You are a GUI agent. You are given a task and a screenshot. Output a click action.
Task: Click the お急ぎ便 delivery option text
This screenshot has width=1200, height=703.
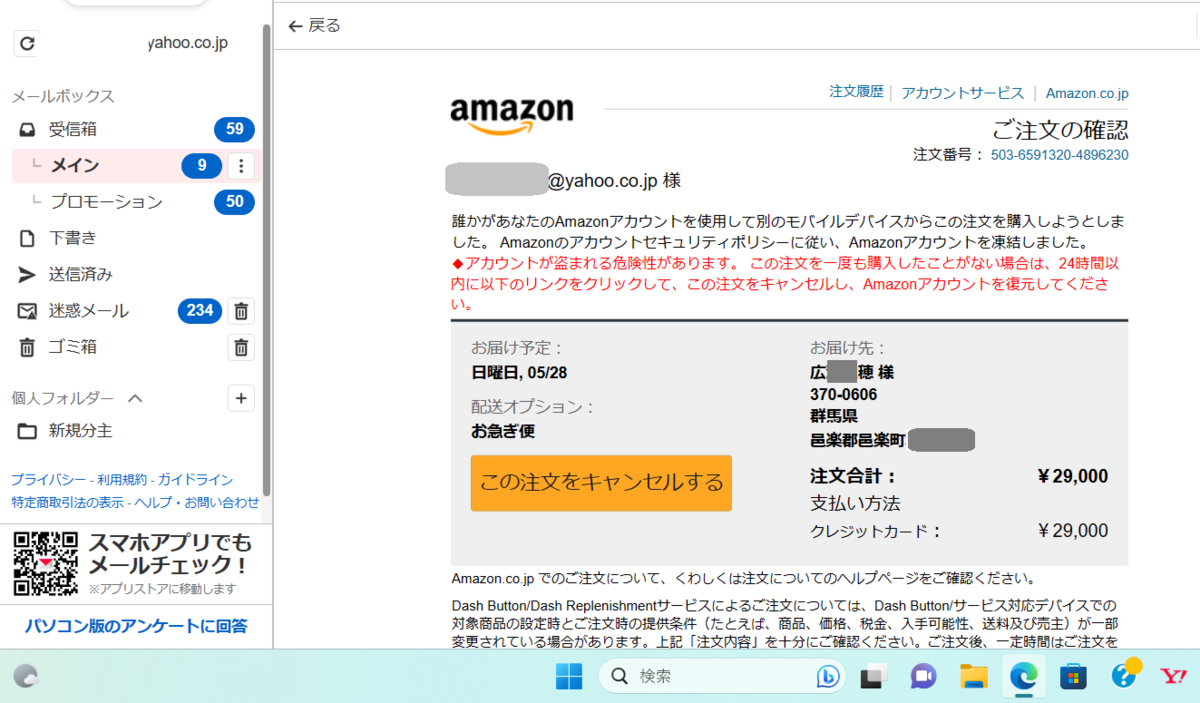click(503, 432)
